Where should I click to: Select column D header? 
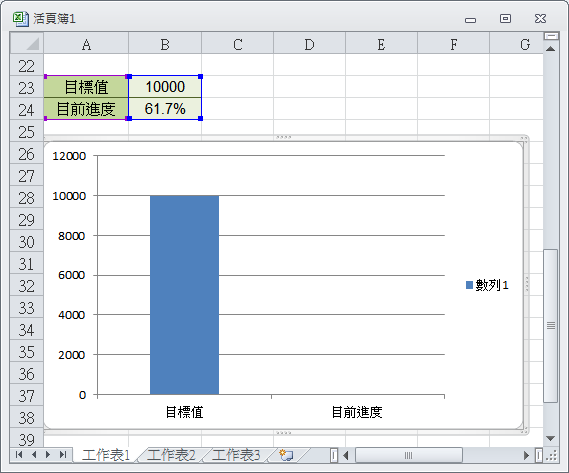point(309,44)
